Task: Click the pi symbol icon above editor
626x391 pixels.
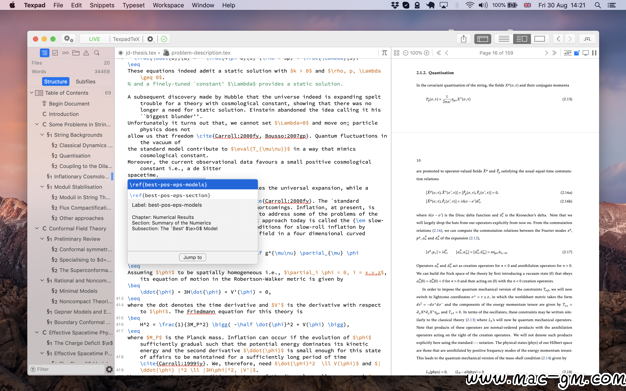Action: pyautogui.click(x=384, y=53)
